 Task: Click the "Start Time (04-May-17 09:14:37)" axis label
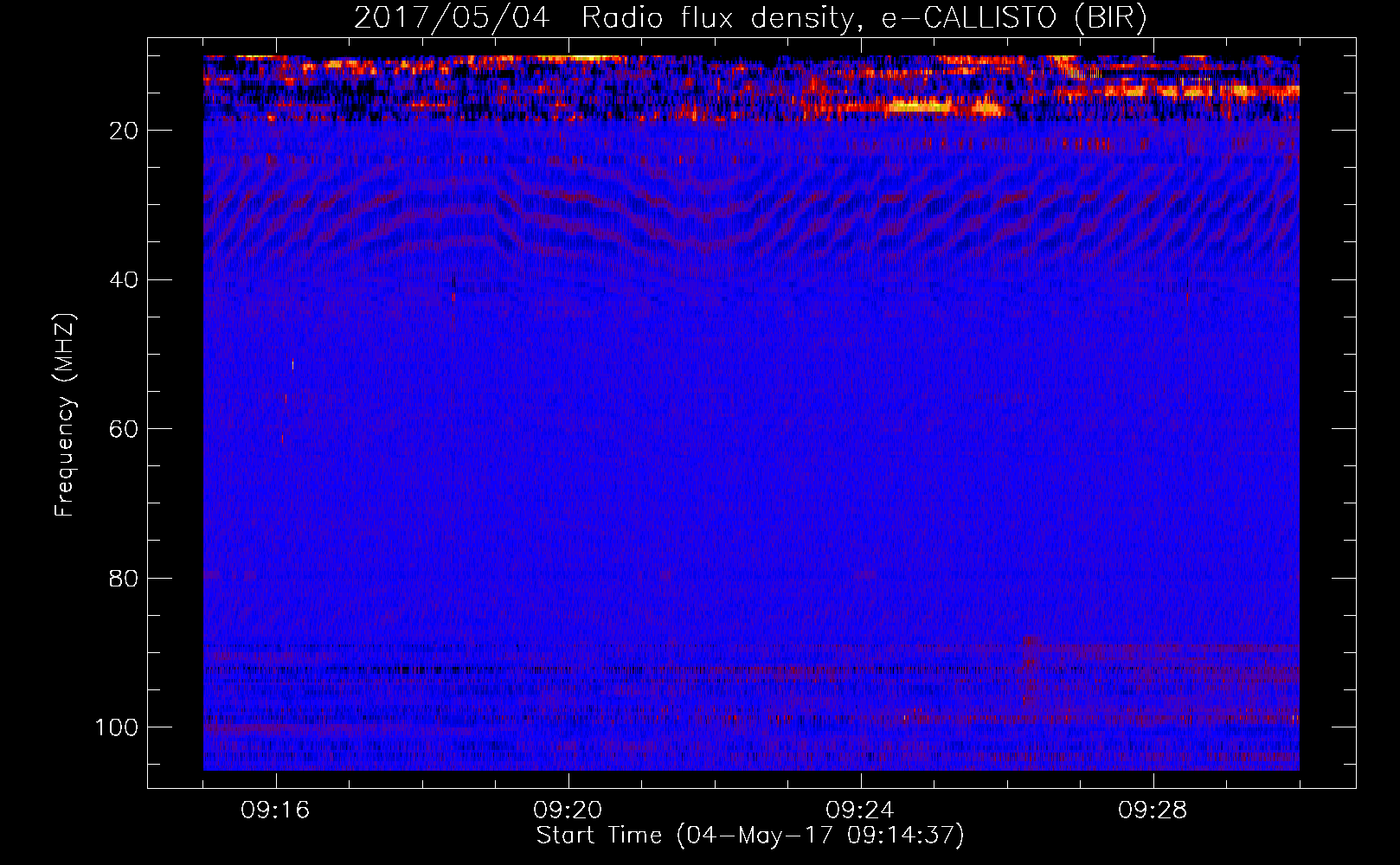point(750,836)
